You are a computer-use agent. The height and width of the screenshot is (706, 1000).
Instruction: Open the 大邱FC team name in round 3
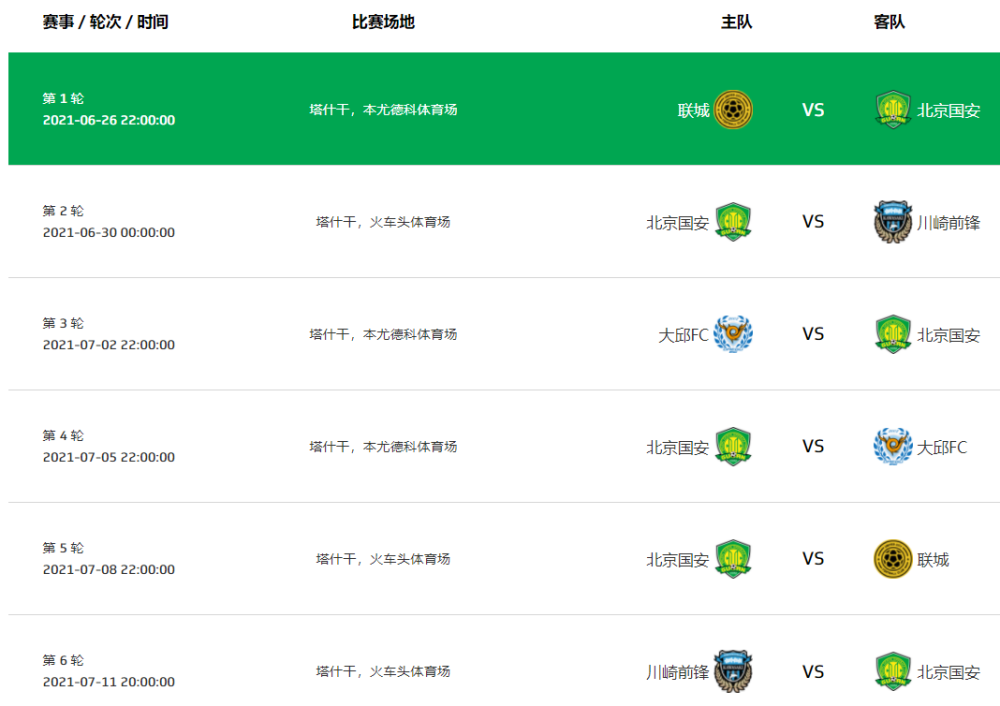(683, 335)
